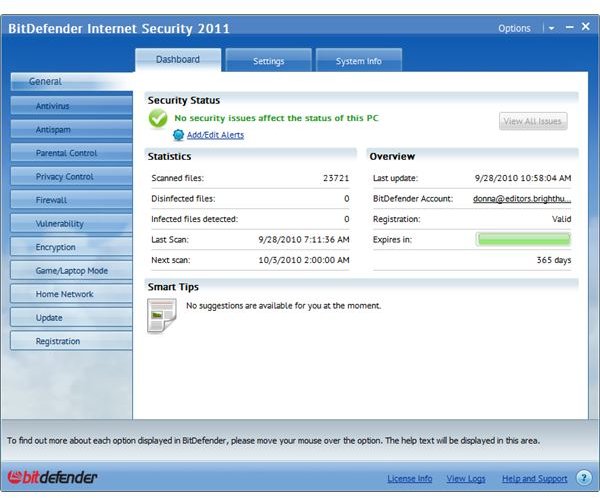Open the Game/Laptop Mode section
Screen dimensions: 600x498
72,271
